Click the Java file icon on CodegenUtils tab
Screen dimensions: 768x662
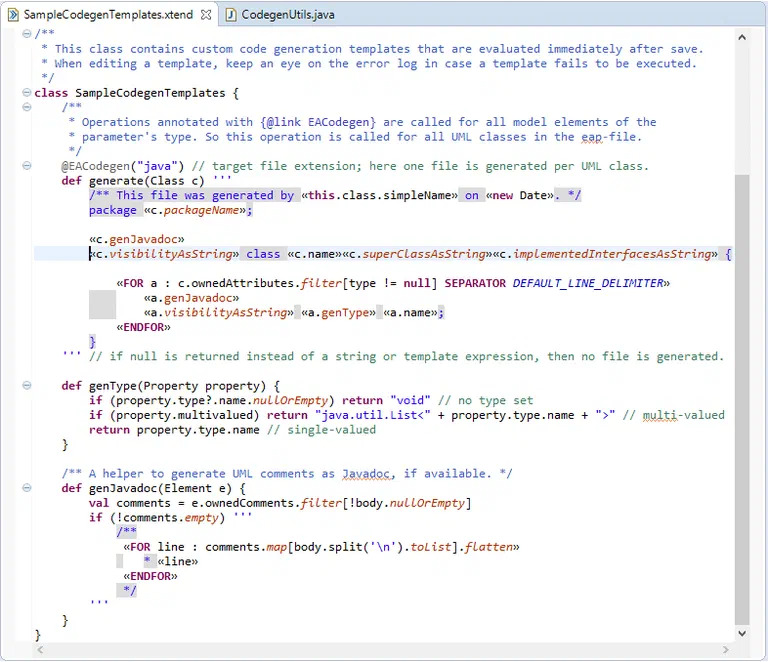pos(231,15)
